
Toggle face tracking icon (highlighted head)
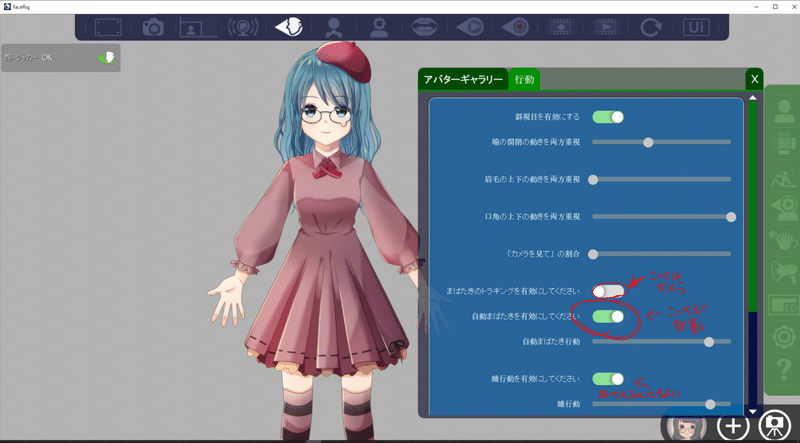point(289,27)
